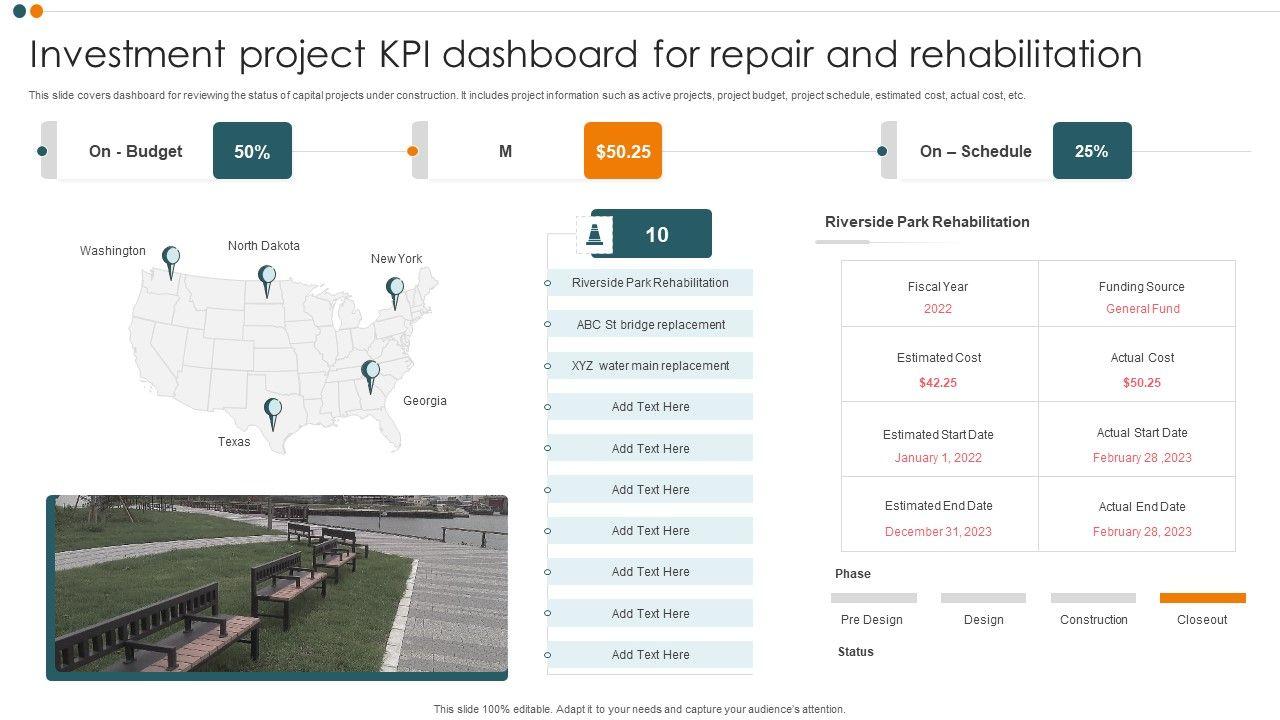Select the ABC St bridge replacement bullet

(548, 325)
